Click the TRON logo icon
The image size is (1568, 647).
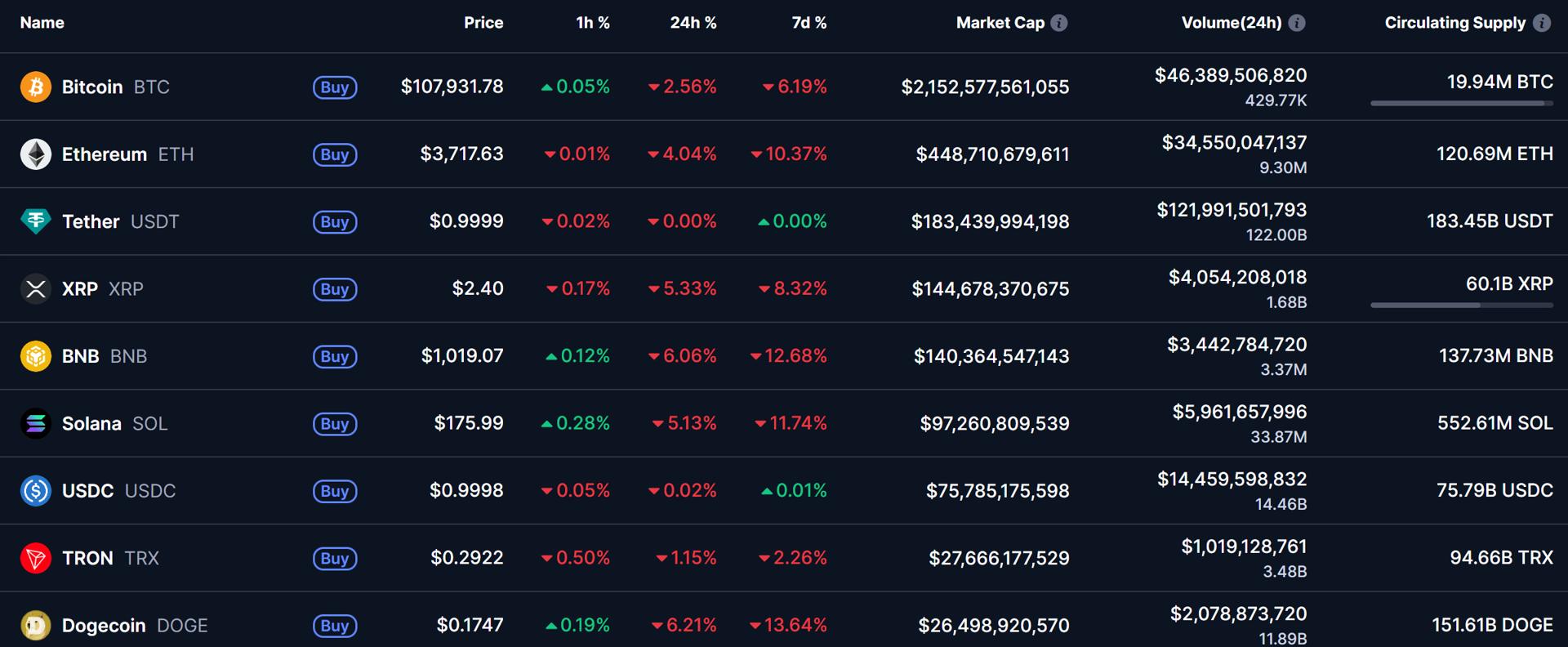35,558
